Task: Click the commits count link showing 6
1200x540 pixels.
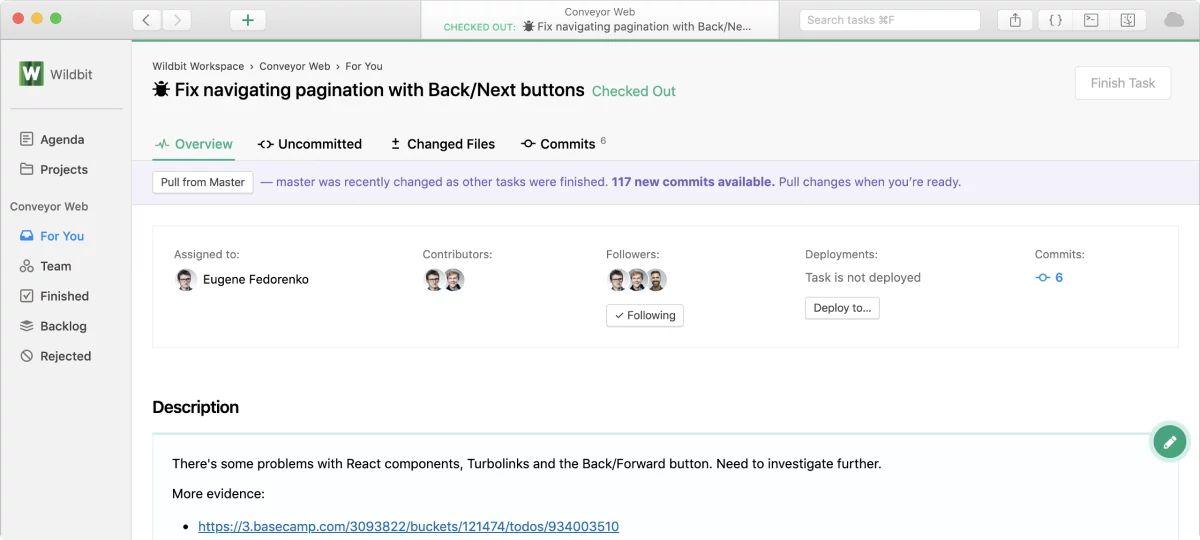Action: [x=1050, y=278]
